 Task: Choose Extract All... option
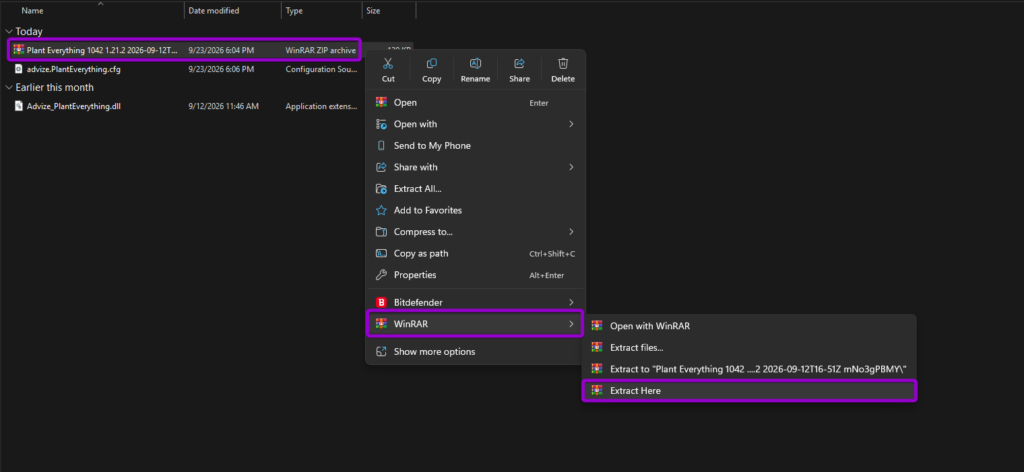point(475,189)
